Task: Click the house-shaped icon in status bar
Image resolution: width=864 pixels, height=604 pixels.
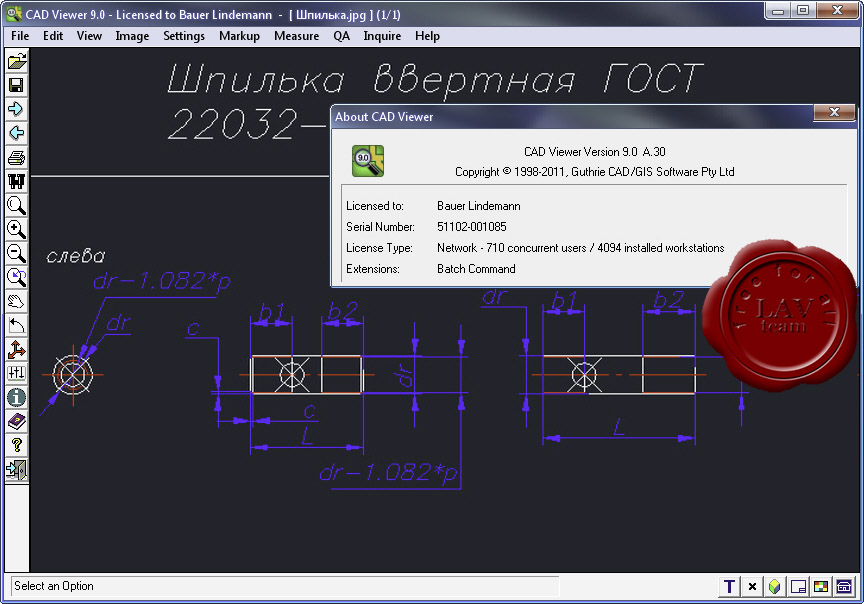Action: click(x=844, y=586)
